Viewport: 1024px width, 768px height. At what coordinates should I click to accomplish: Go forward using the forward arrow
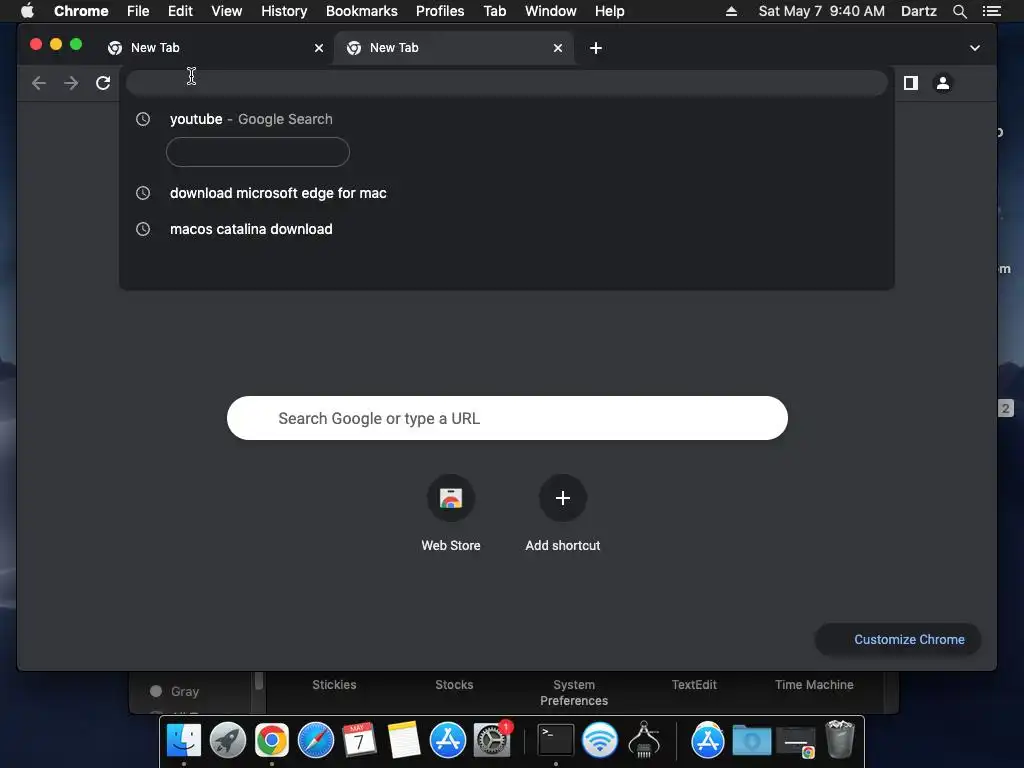[71, 83]
